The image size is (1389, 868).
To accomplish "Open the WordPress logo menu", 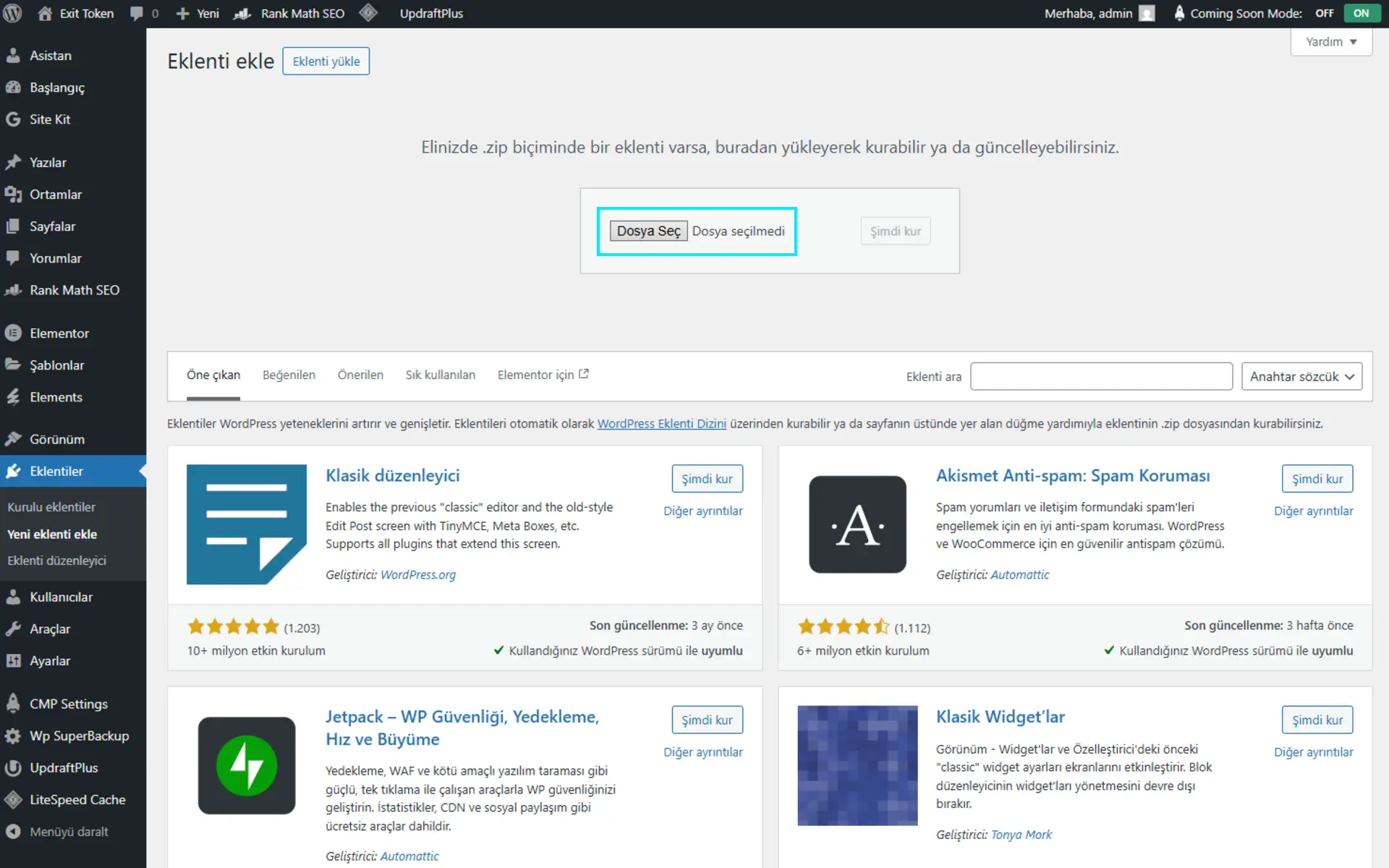I will (13, 13).
